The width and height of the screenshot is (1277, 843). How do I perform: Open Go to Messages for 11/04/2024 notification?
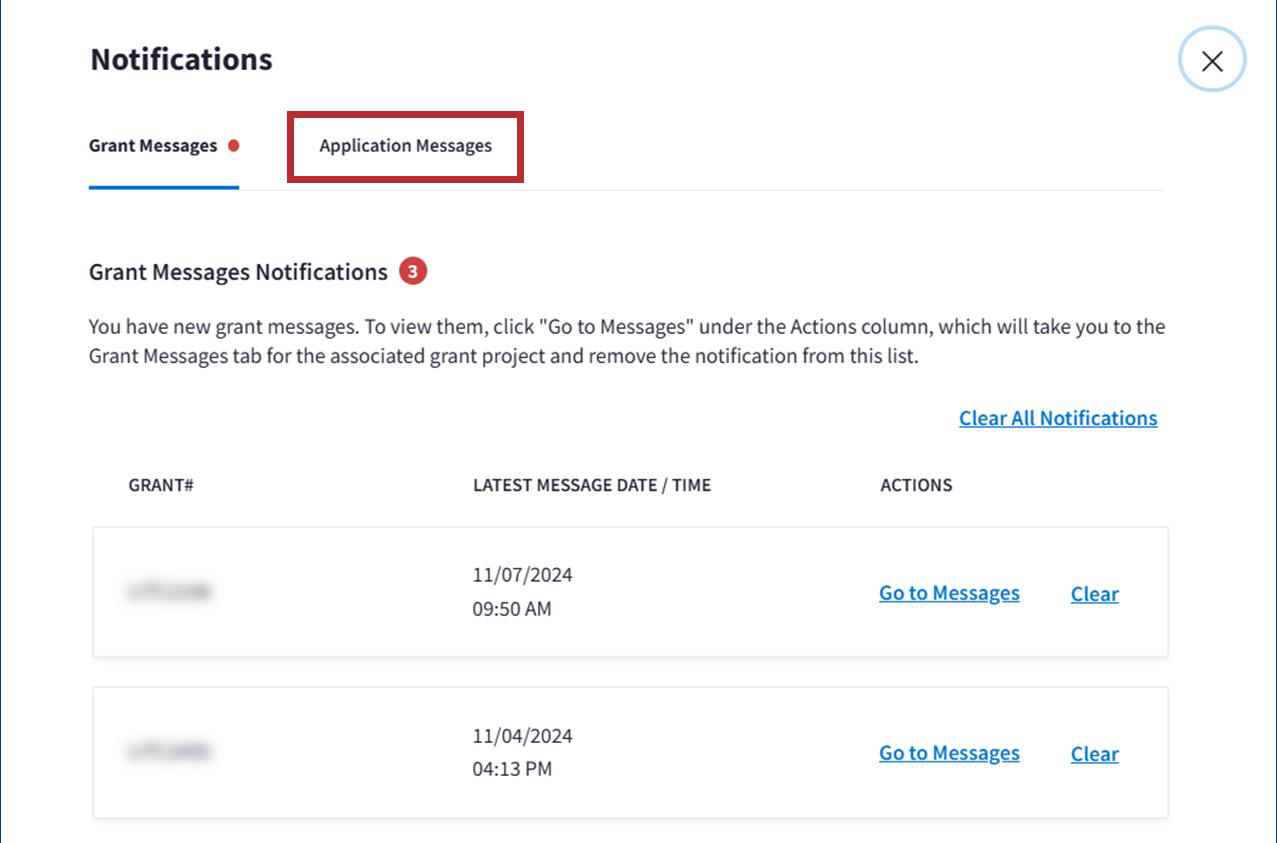point(949,753)
